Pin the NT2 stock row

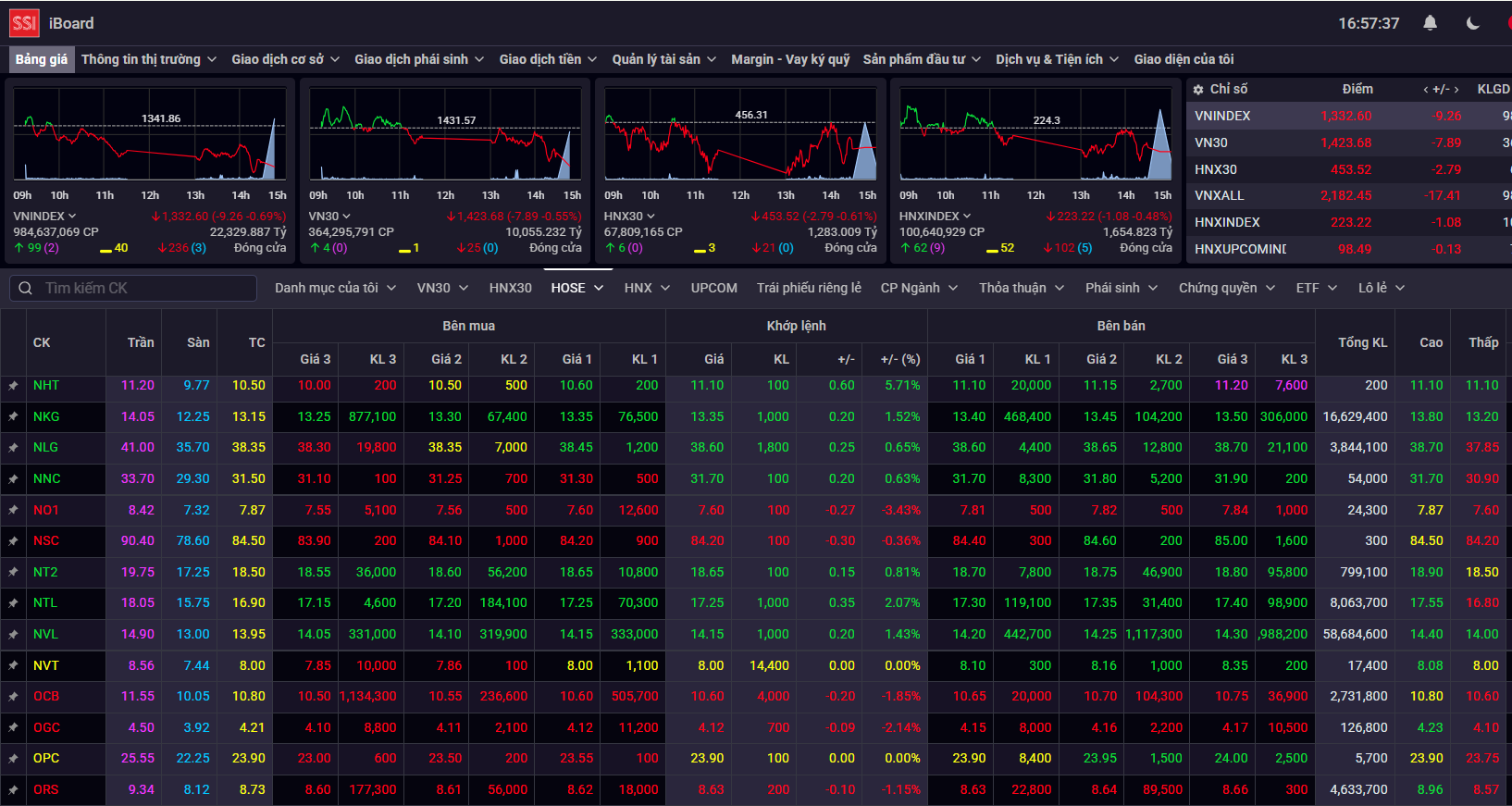tap(13, 573)
